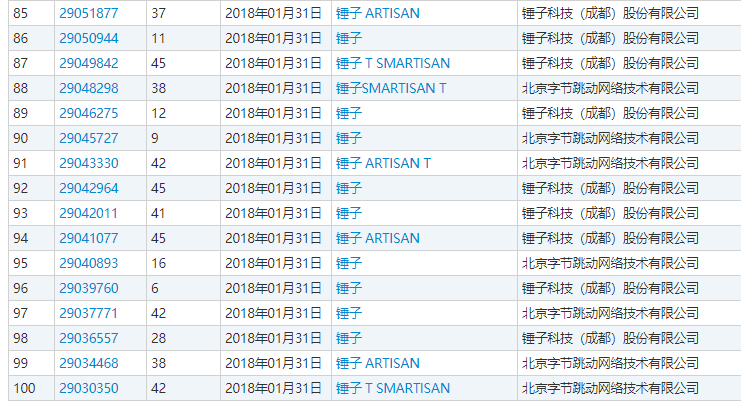Click trademark name 锤子 in row 86
The width and height of the screenshot is (741, 409).
pyautogui.click(x=349, y=38)
